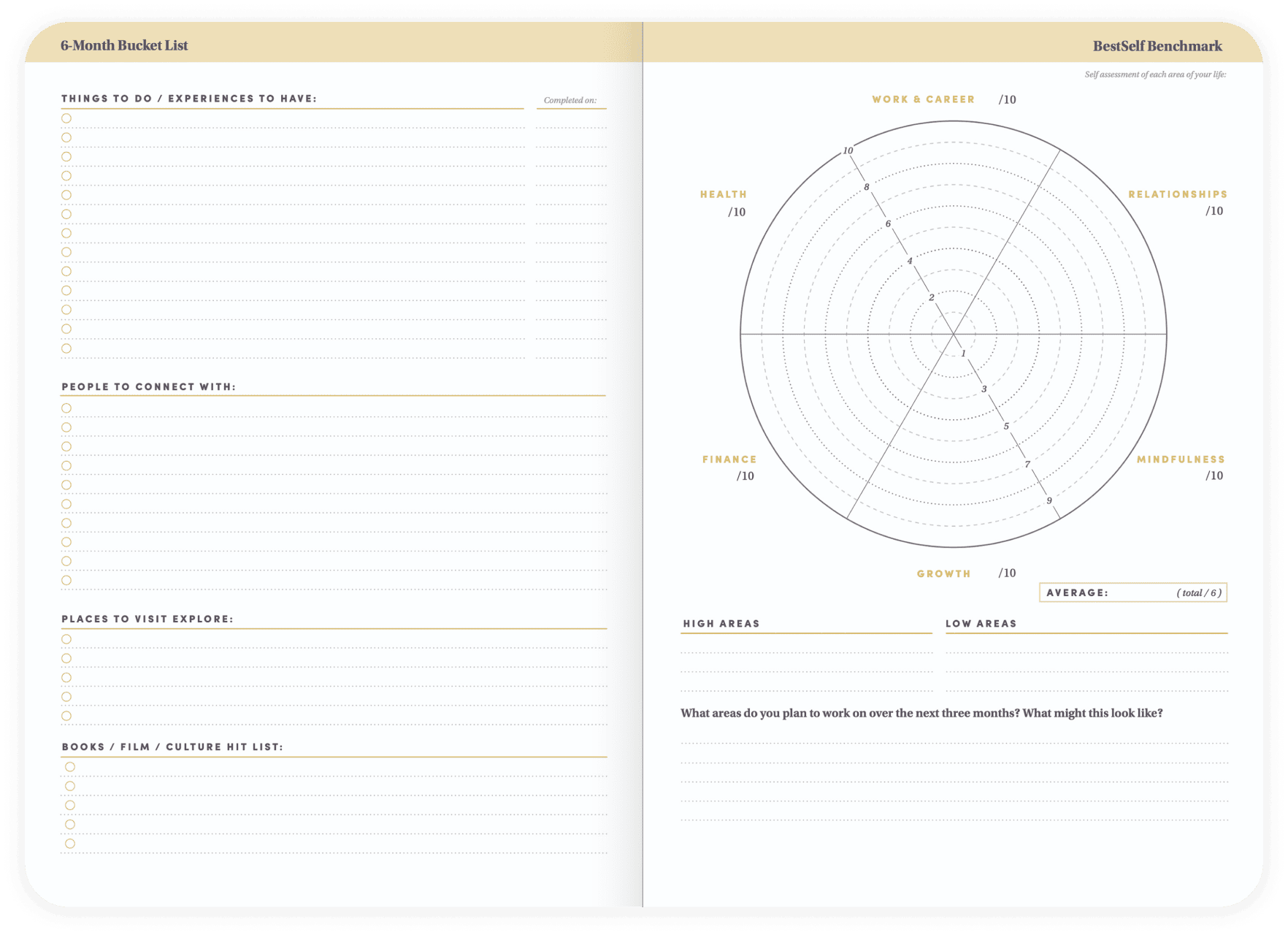This screenshot has height=935, width=1288.
Task: Tick the last circle under Things To Do
Action: (x=66, y=348)
